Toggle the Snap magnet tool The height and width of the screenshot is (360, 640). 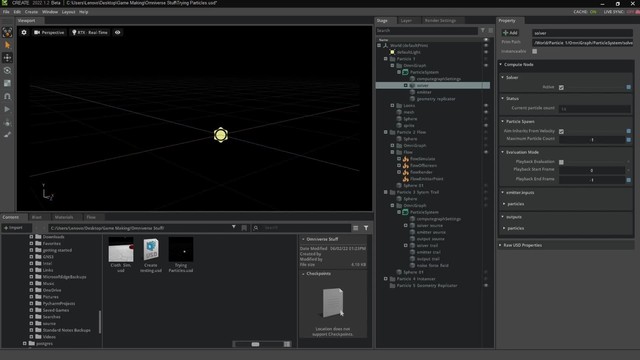pyautogui.click(x=7, y=96)
